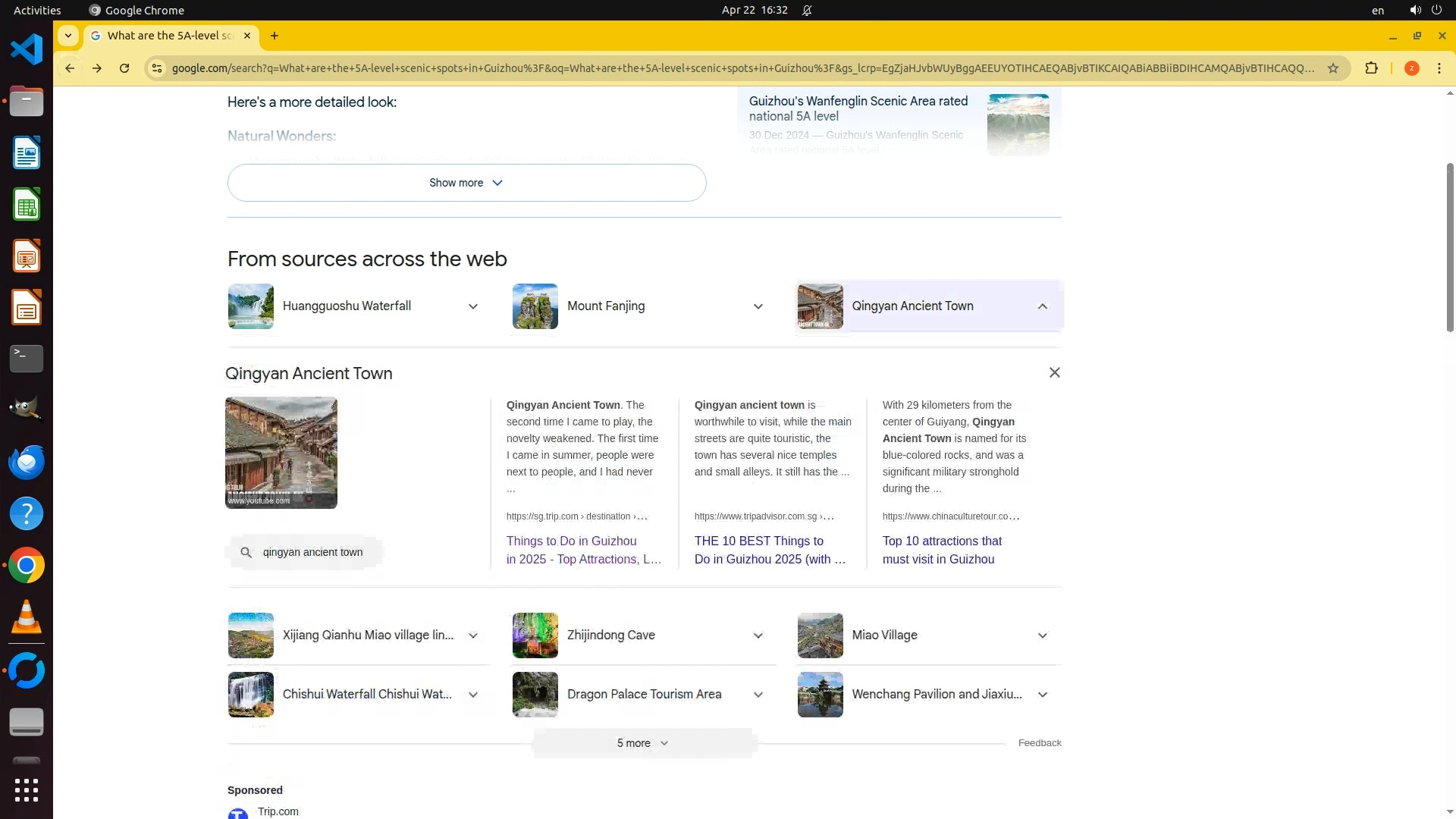The width and height of the screenshot is (1456, 819).
Task: Click Qingyan Ancient Town YouTube thumbnail
Action: click(281, 453)
